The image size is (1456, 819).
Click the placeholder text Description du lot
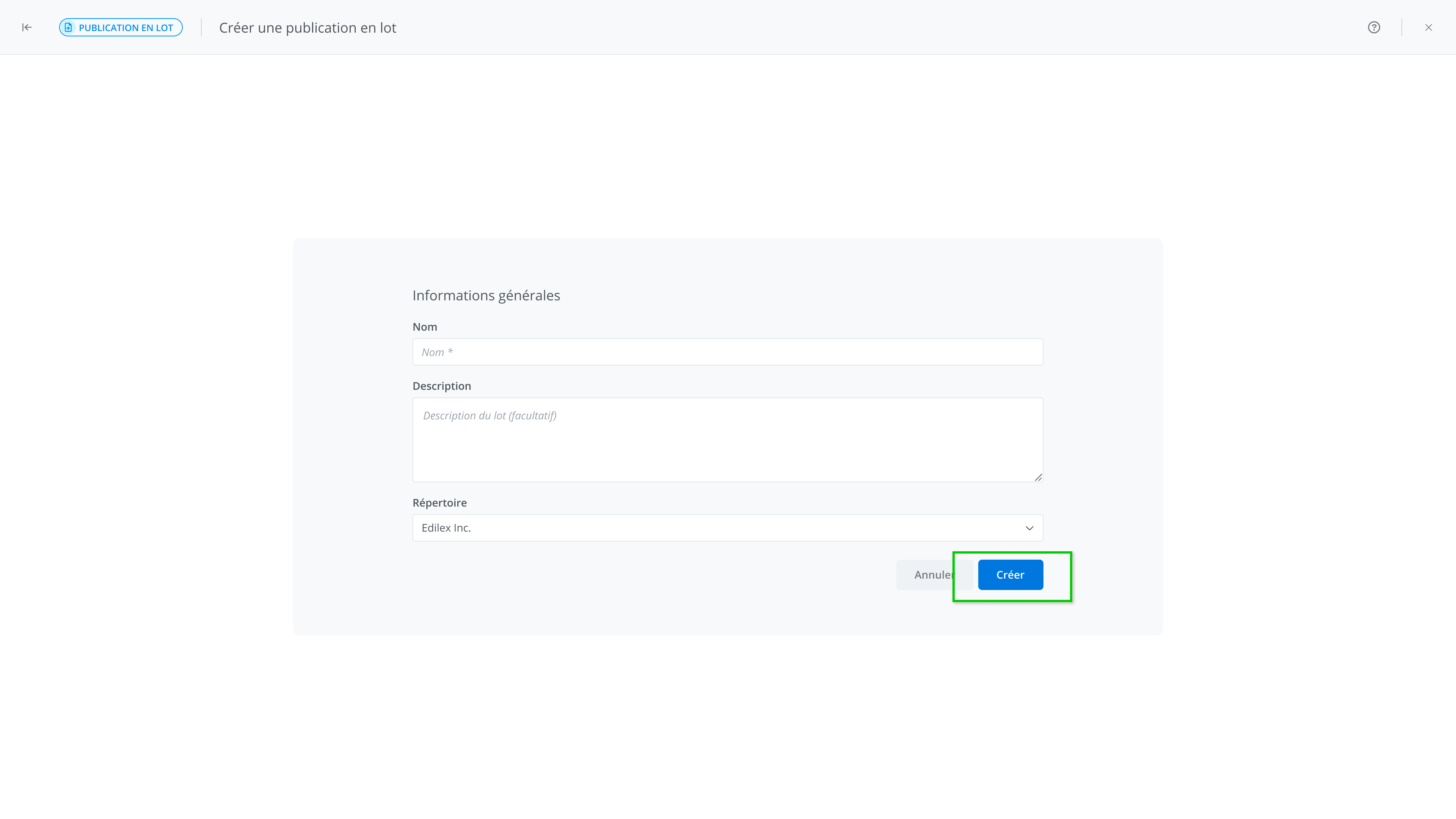tap(490, 416)
